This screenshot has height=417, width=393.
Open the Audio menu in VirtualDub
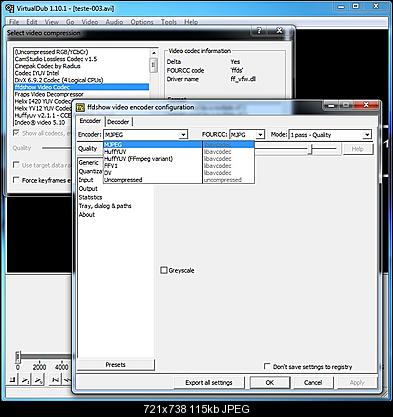[x=114, y=22]
